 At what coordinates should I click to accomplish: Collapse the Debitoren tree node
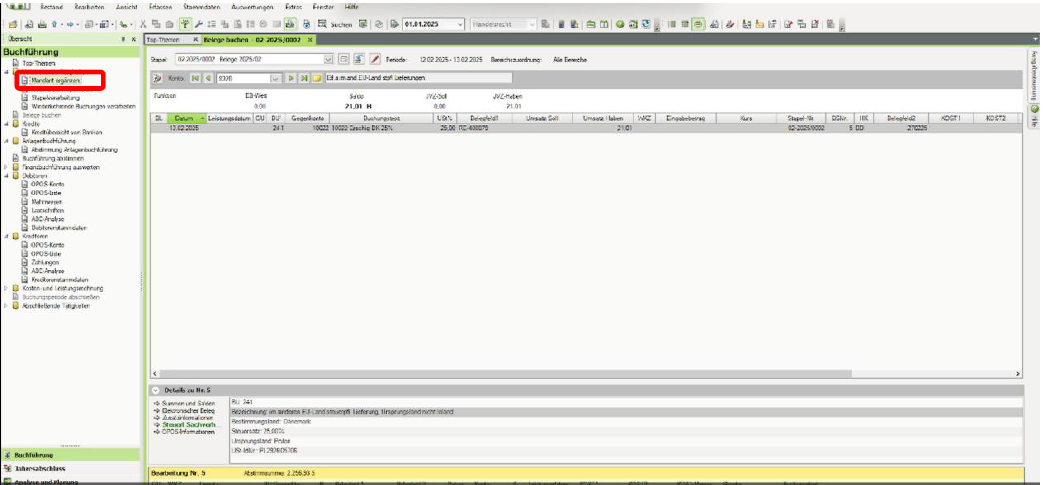(x=6, y=178)
